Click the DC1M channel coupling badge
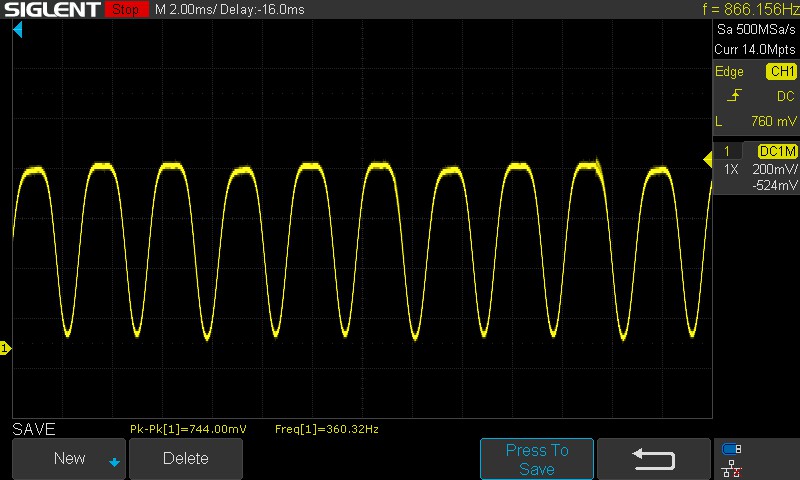The width and height of the screenshot is (800, 480). point(778,151)
